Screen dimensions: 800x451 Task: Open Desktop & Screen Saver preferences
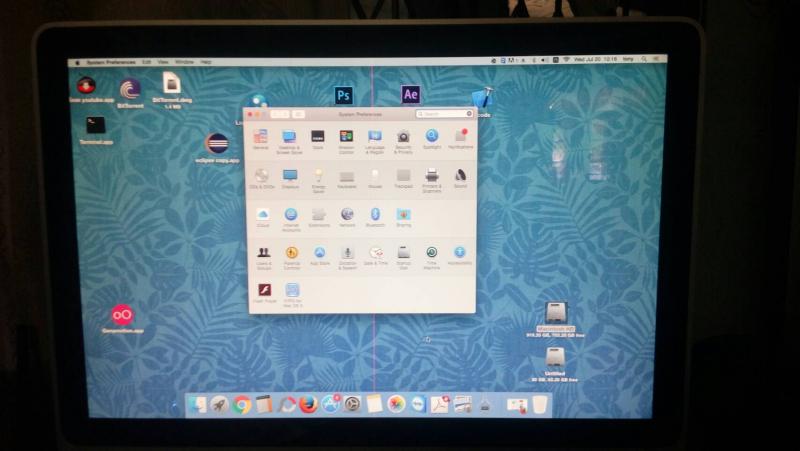click(x=289, y=141)
